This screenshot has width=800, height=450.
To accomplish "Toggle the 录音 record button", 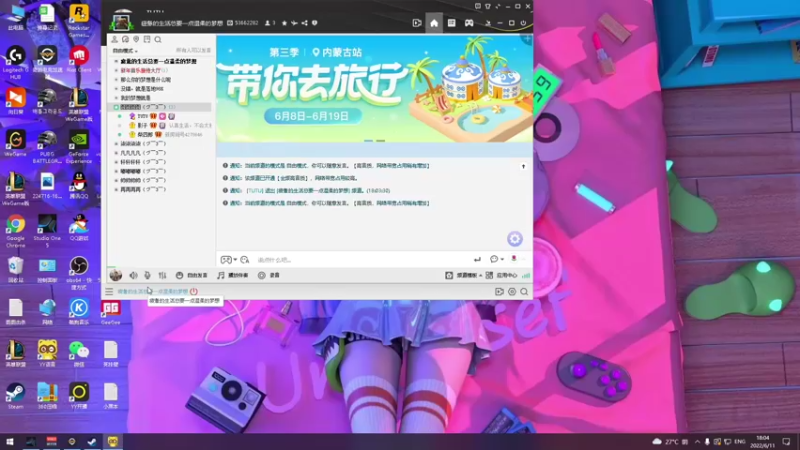I will click(x=269, y=276).
